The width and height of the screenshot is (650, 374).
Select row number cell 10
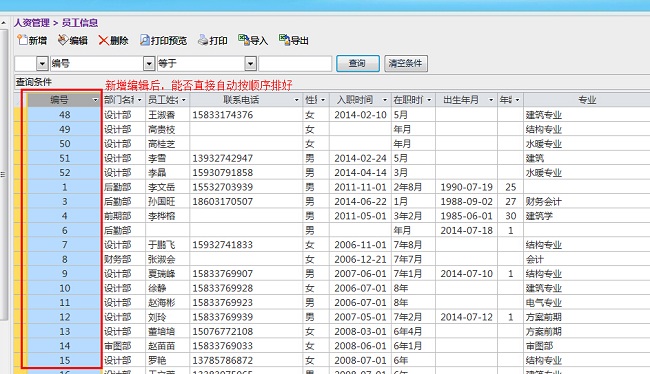(64, 288)
